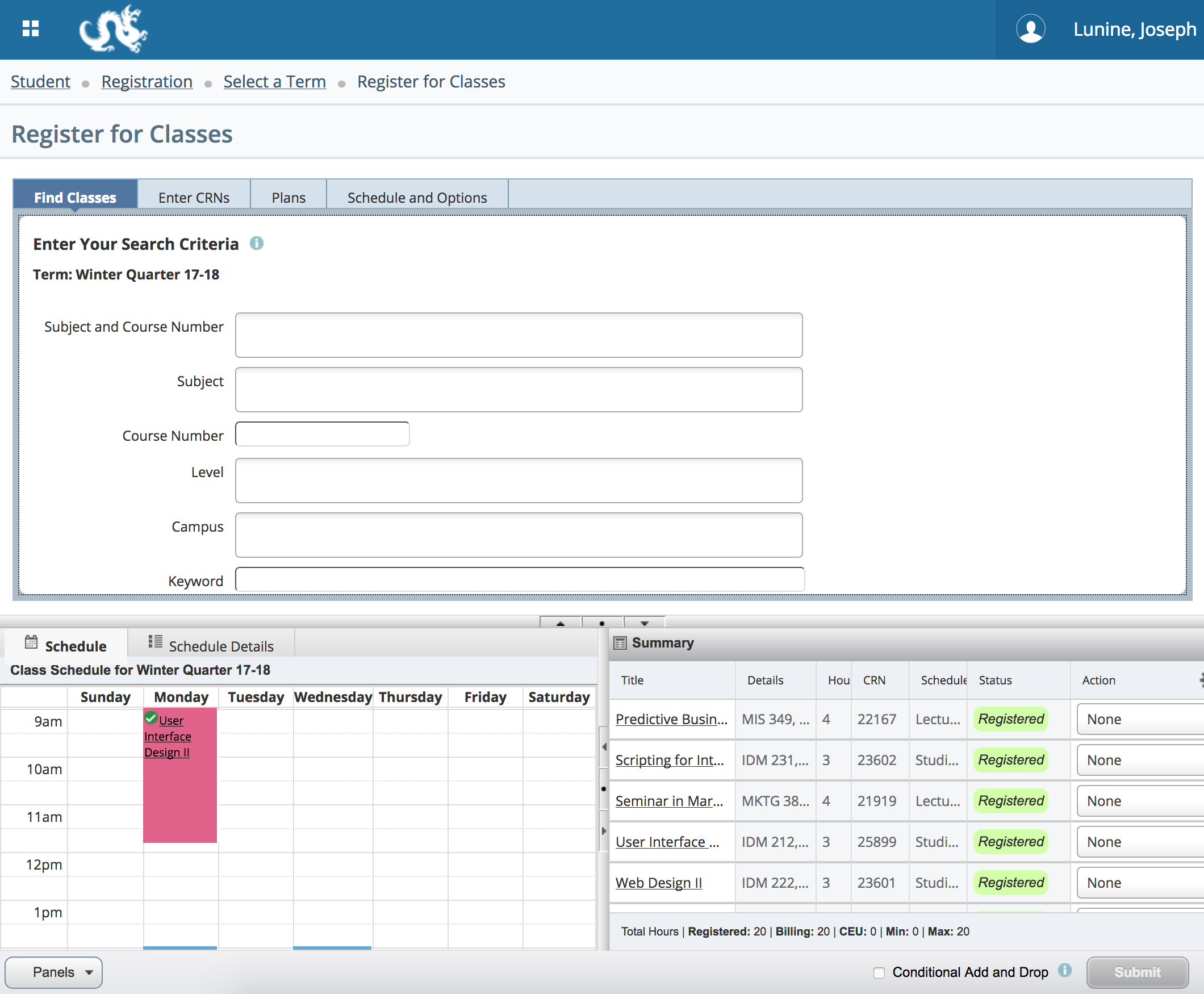Click inside the Keyword input field

[520, 579]
